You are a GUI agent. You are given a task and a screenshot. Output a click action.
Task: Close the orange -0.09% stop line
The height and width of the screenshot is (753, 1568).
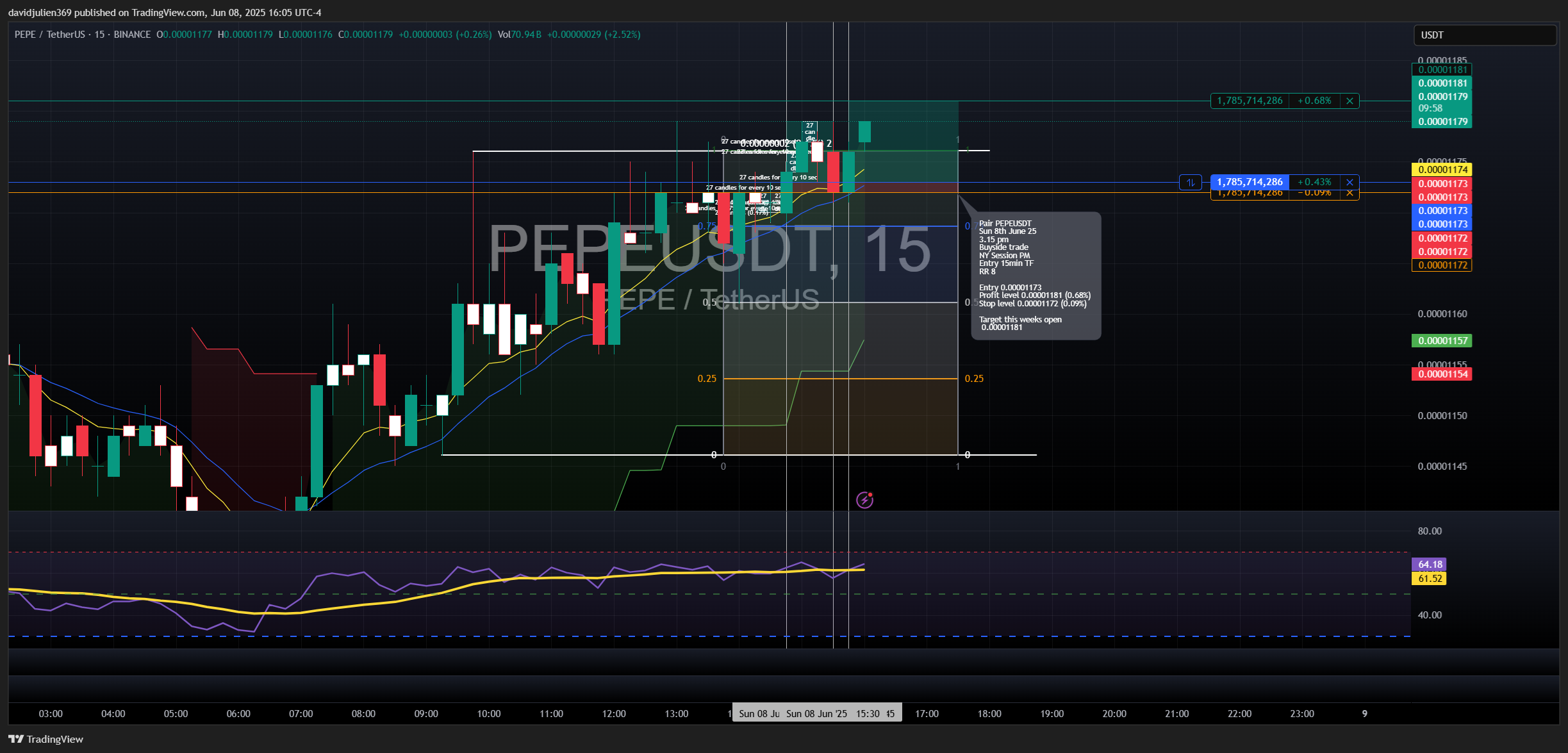1349,194
